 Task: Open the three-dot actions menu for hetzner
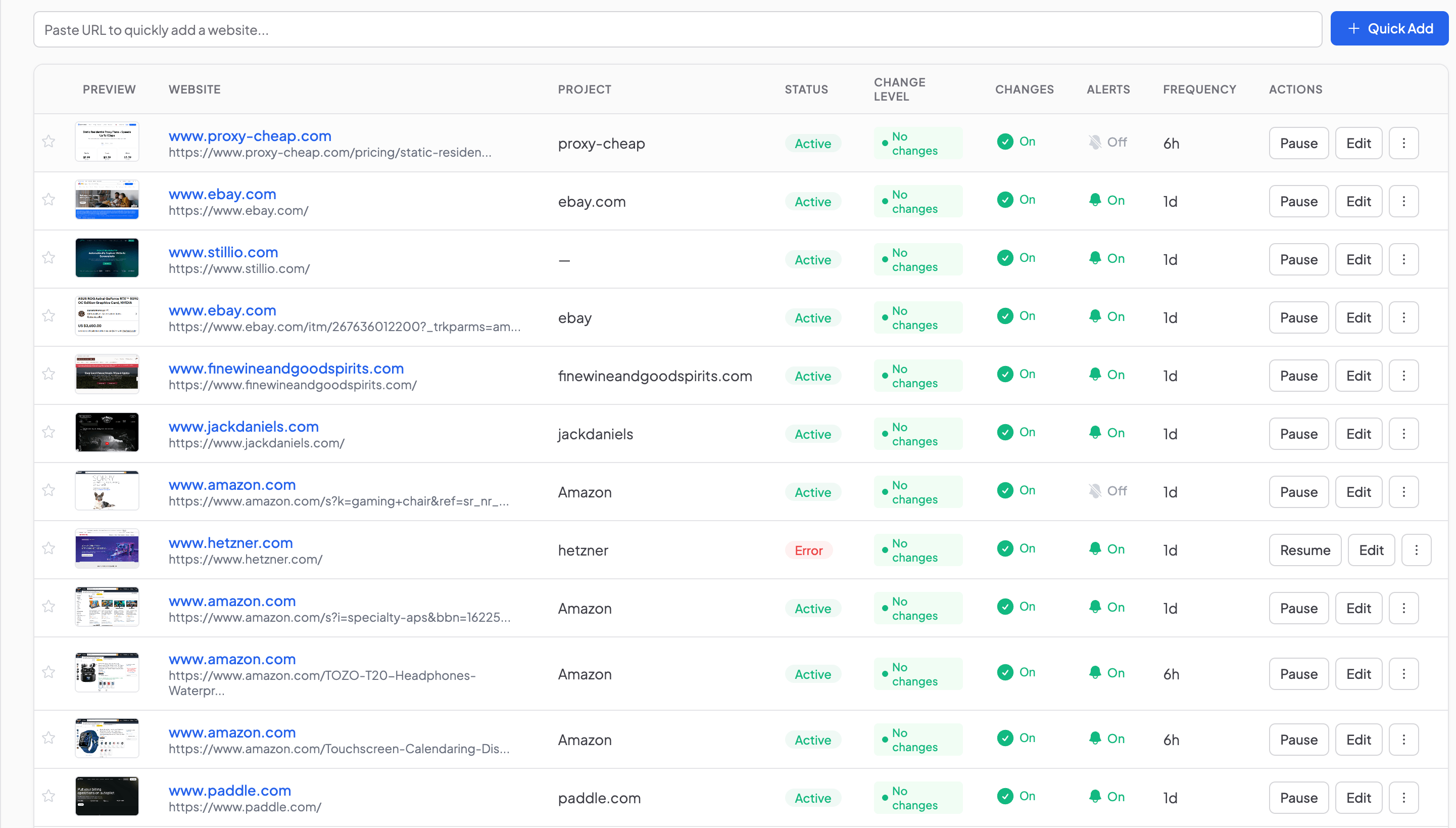1416,549
